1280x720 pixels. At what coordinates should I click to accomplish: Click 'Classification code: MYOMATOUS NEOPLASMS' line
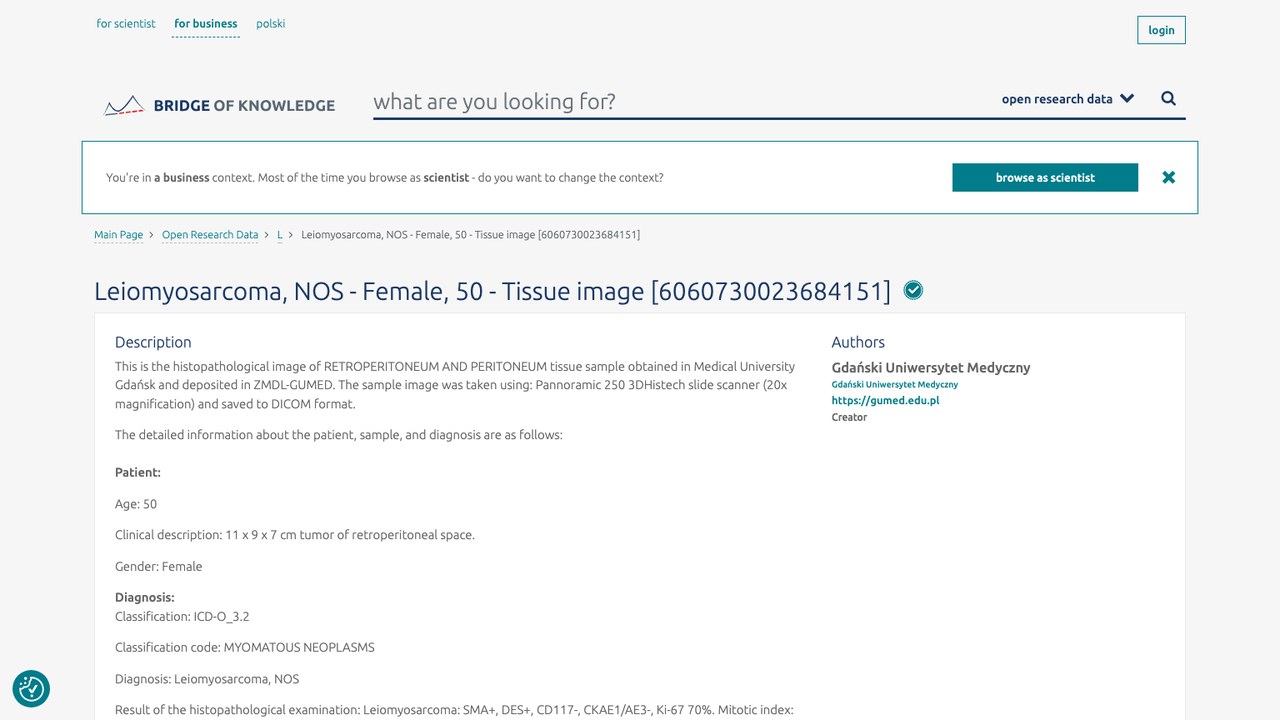245,647
